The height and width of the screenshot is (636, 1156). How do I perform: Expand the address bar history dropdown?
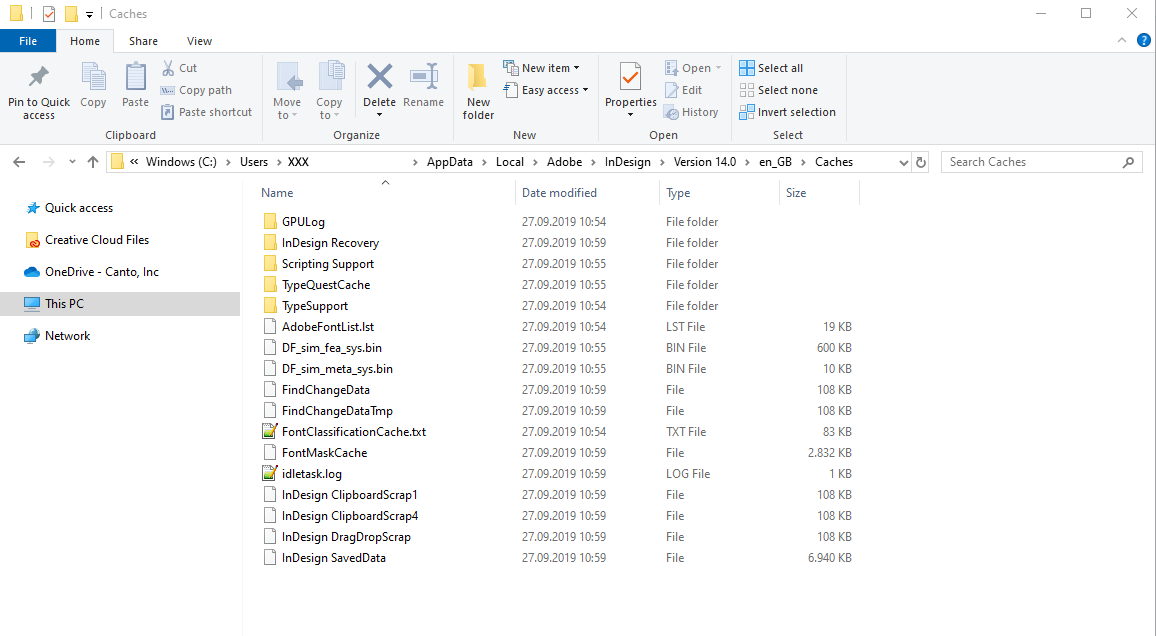point(904,162)
